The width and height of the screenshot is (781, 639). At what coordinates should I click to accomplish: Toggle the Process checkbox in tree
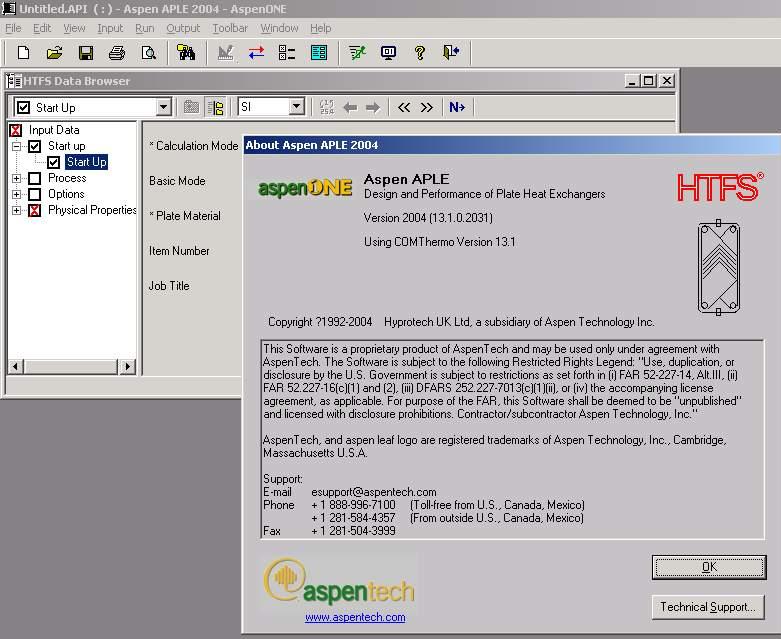tap(34, 178)
